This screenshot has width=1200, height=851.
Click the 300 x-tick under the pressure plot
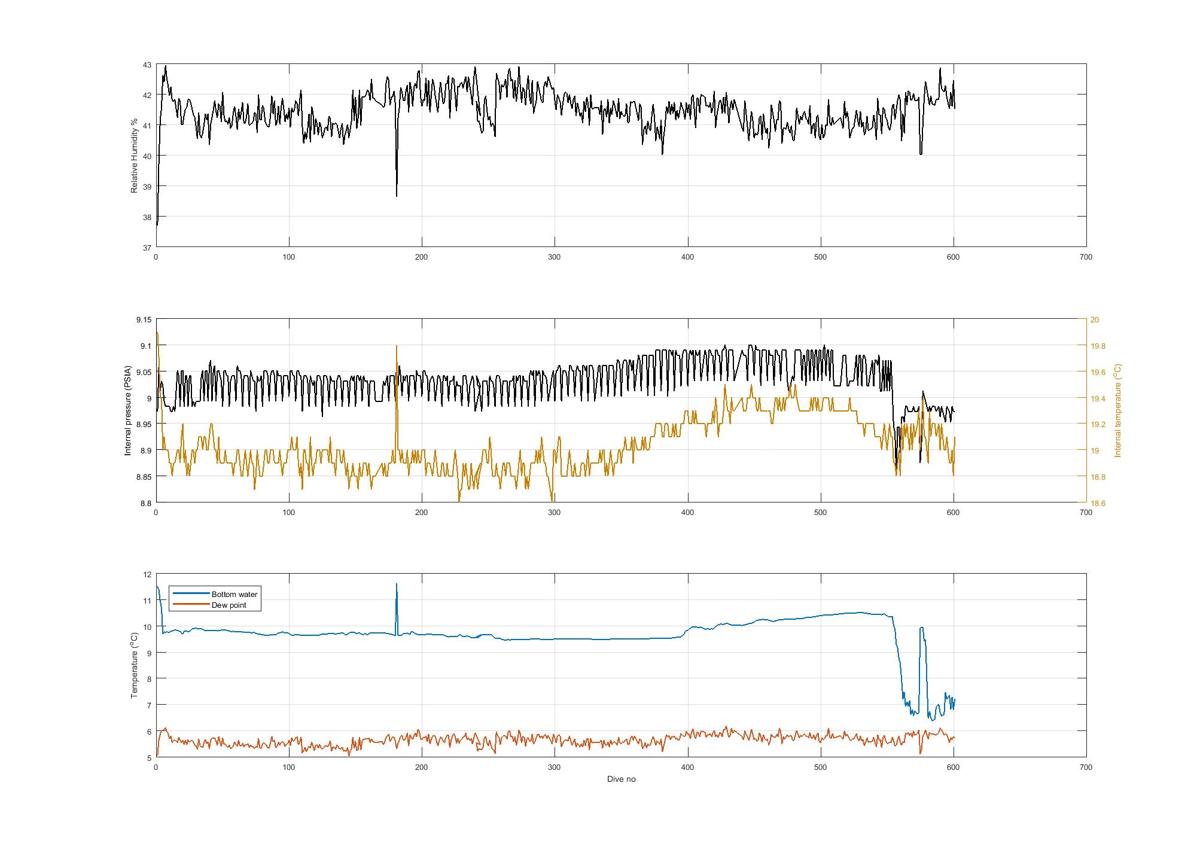pyautogui.click(x=554, y=512)
